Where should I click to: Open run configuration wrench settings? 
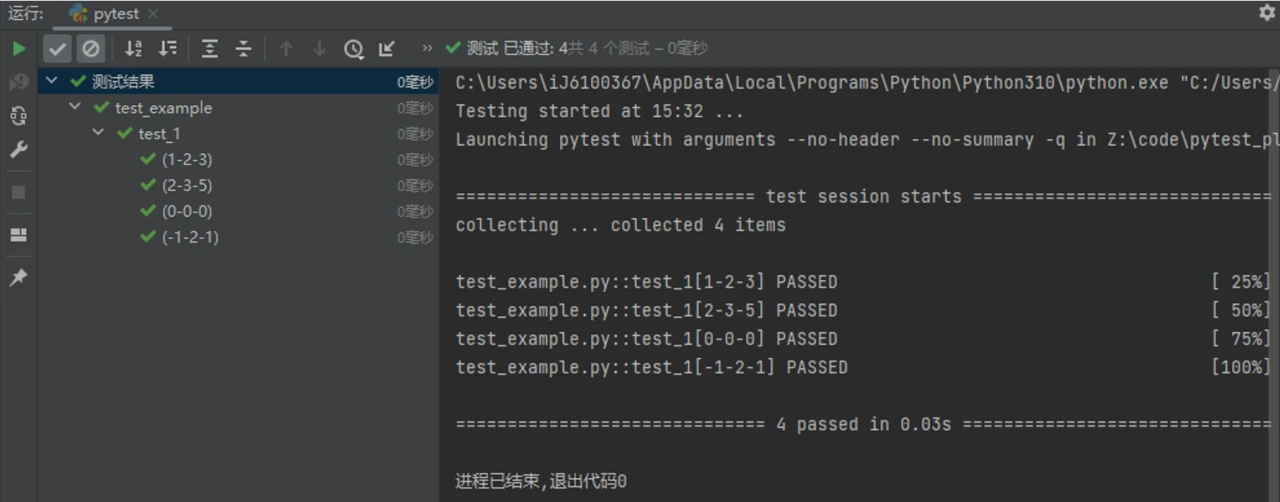click(18, 150)
